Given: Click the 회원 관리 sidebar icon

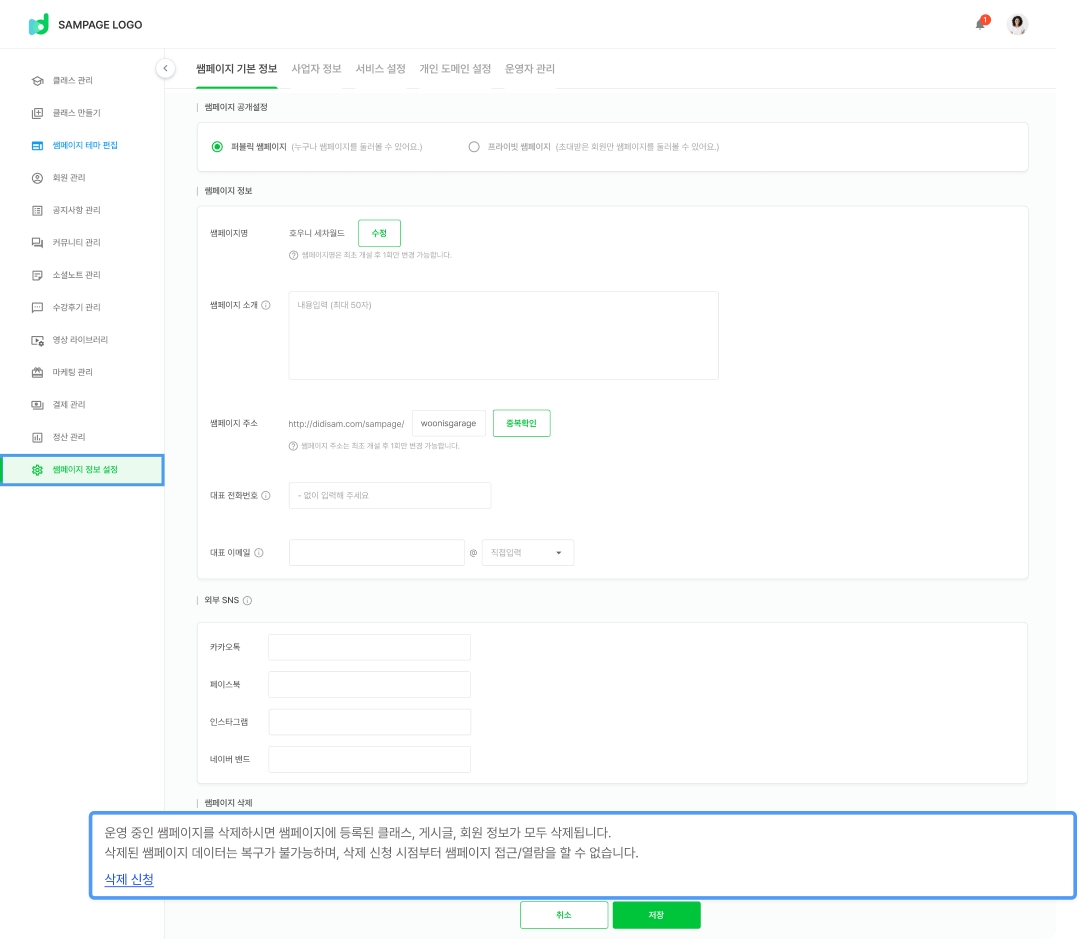Looking at the screenshot, I should coord(37,178).
